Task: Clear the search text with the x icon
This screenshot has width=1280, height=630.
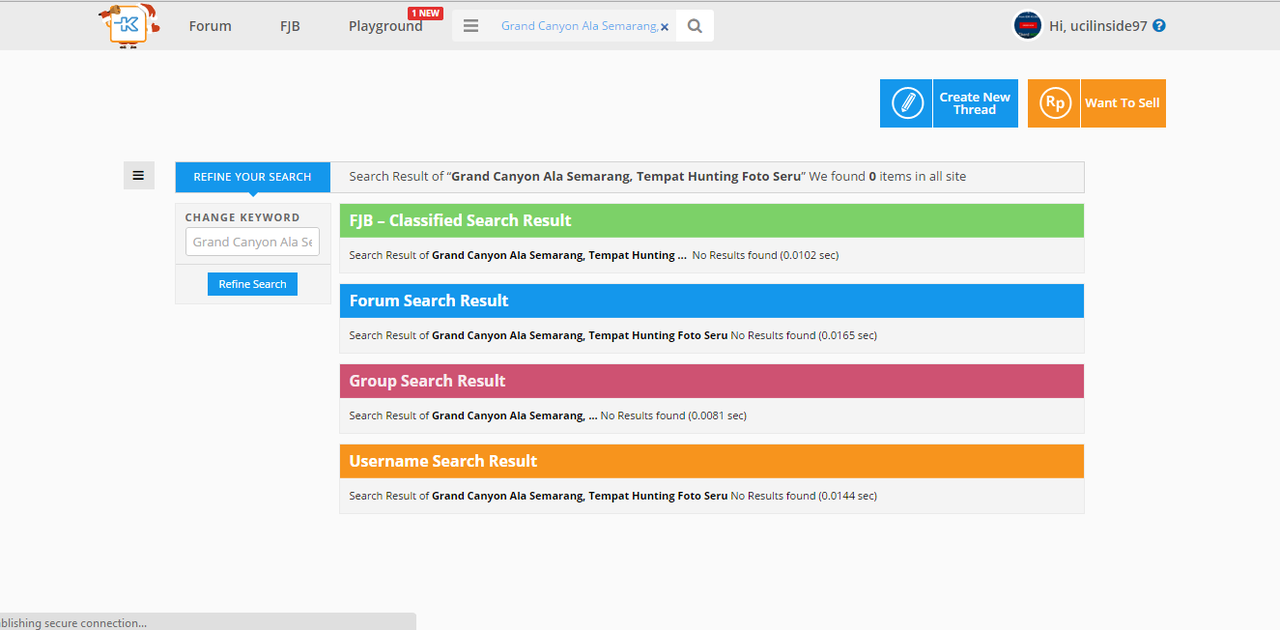Action: point(665,27)
